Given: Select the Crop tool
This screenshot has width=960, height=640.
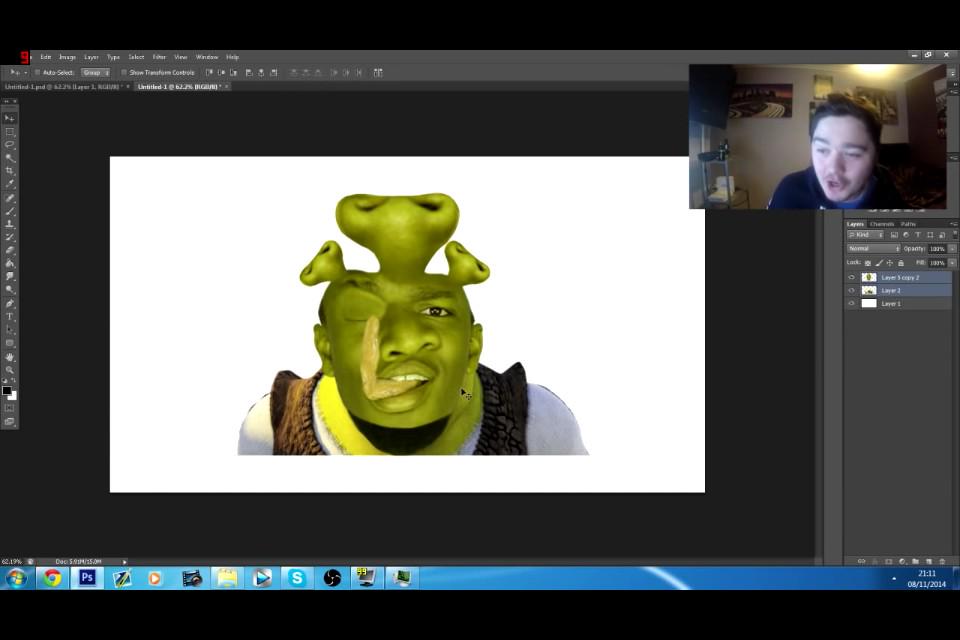Looking at the screenshot, I should click(10, 170).
